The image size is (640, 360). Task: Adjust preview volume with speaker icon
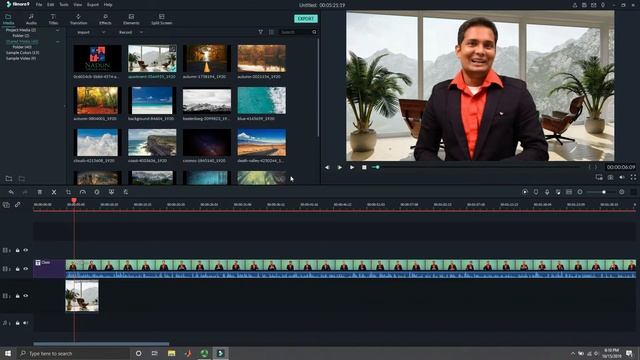622,177
